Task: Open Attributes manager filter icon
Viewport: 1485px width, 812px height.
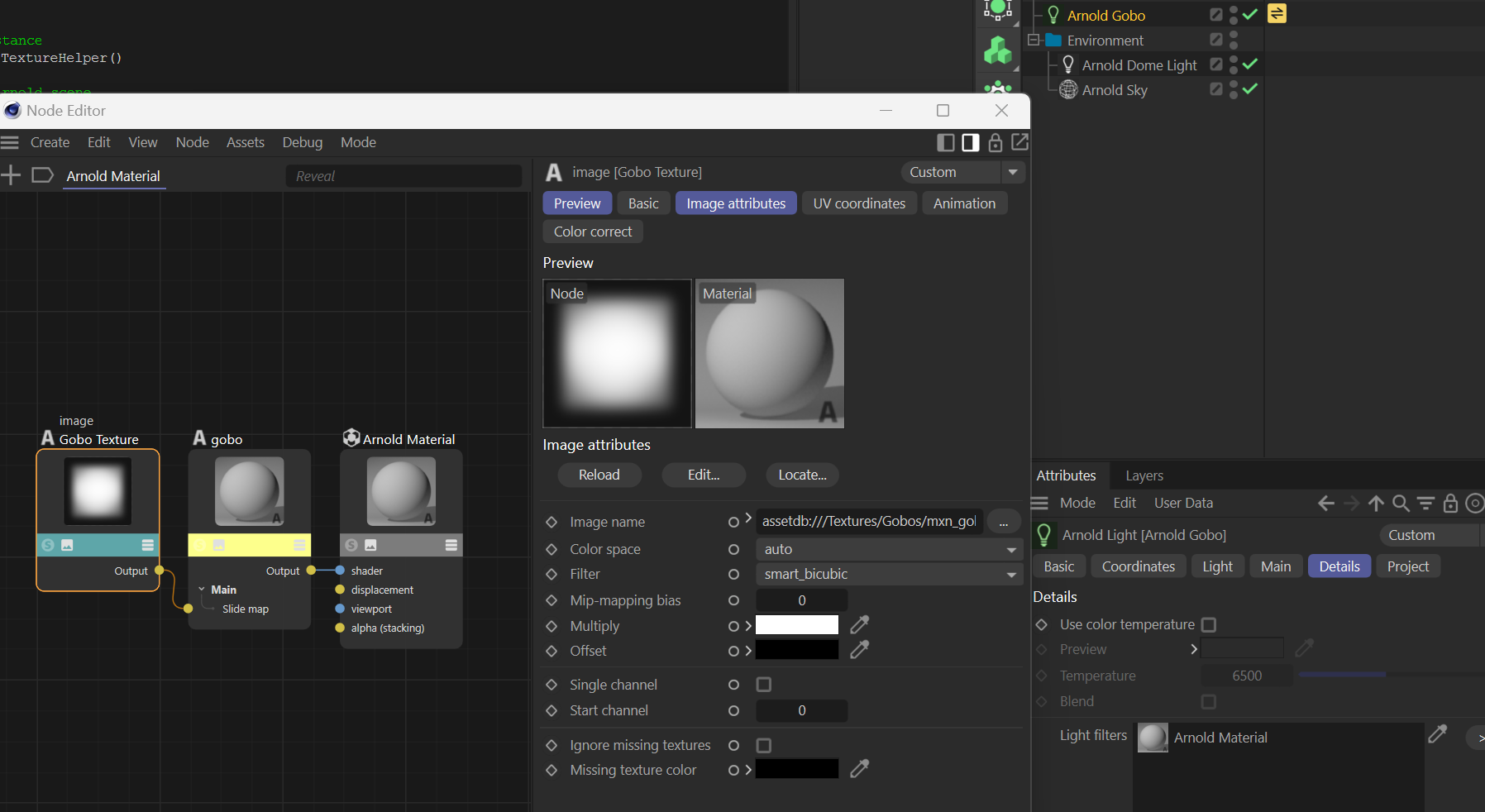Action: [1425, 503]
